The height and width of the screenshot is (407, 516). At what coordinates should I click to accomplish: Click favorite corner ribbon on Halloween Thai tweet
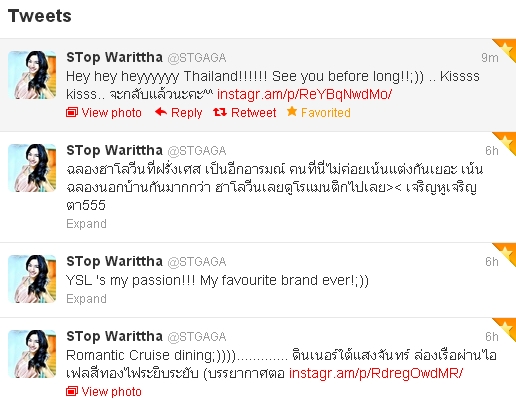[505, 142]
